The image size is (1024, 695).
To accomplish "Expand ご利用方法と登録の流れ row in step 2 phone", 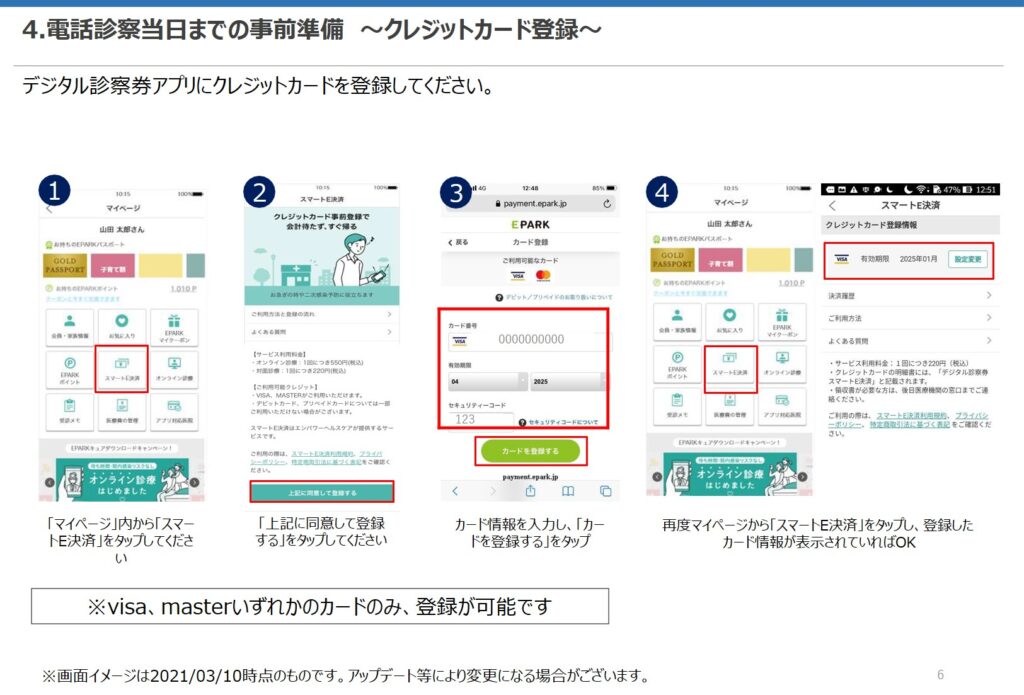I will [321, 314].
